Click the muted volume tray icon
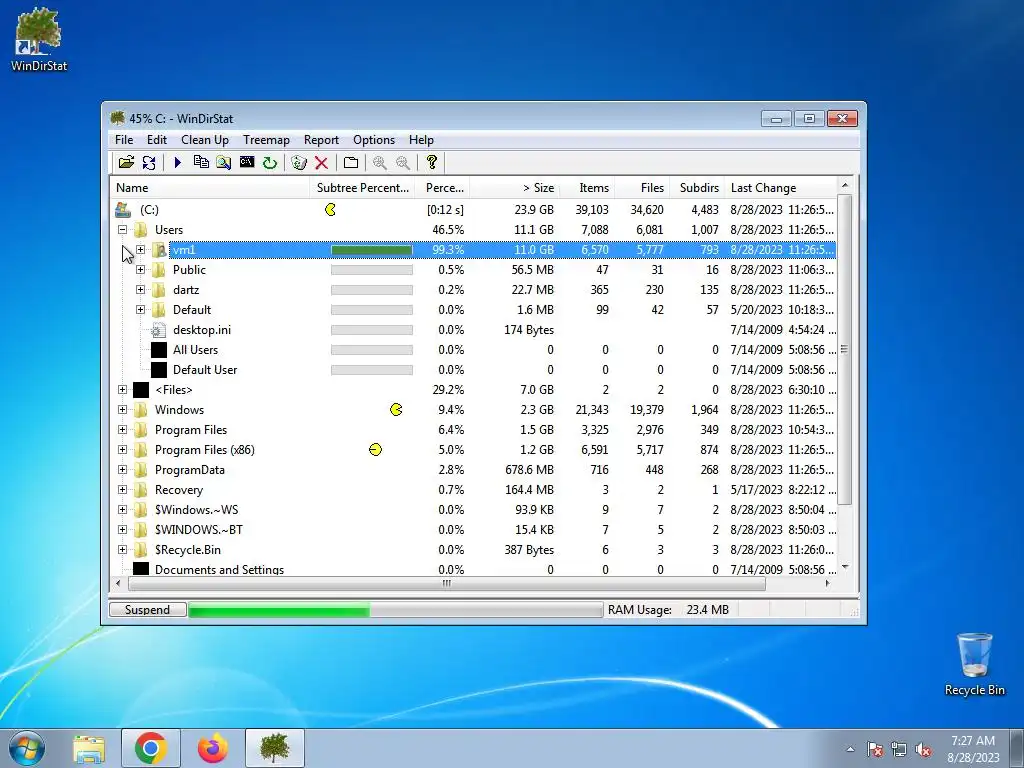The width and height of the screenshot is (1024, 768). click(923, 749)
